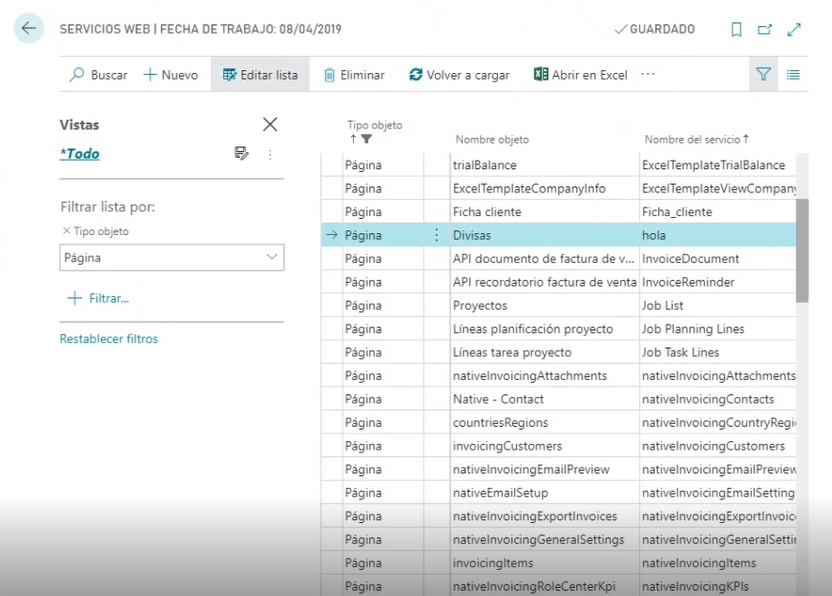This screenshot has height=596, width=832.
Task: Click the expand to full screen icon
Action: click(794, 30)
